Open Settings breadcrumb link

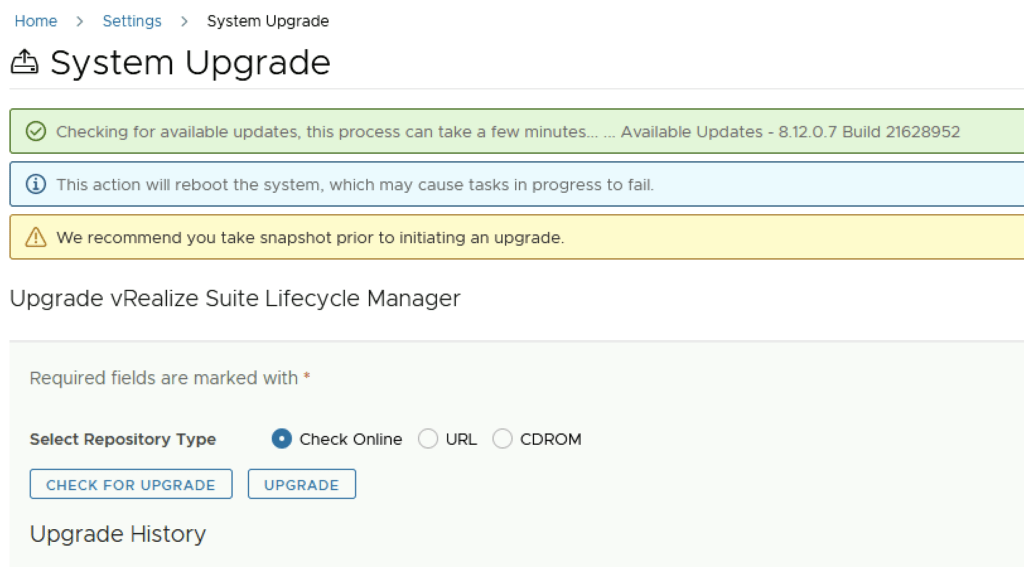click(x=131, y=21)
